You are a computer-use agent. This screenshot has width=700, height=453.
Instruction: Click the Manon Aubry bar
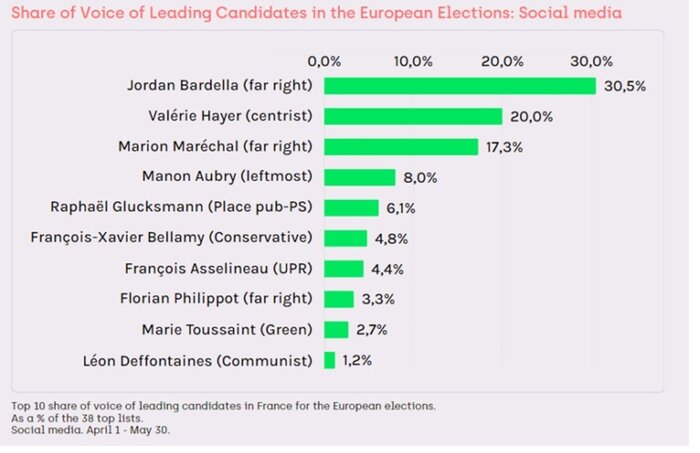[359, 177]
